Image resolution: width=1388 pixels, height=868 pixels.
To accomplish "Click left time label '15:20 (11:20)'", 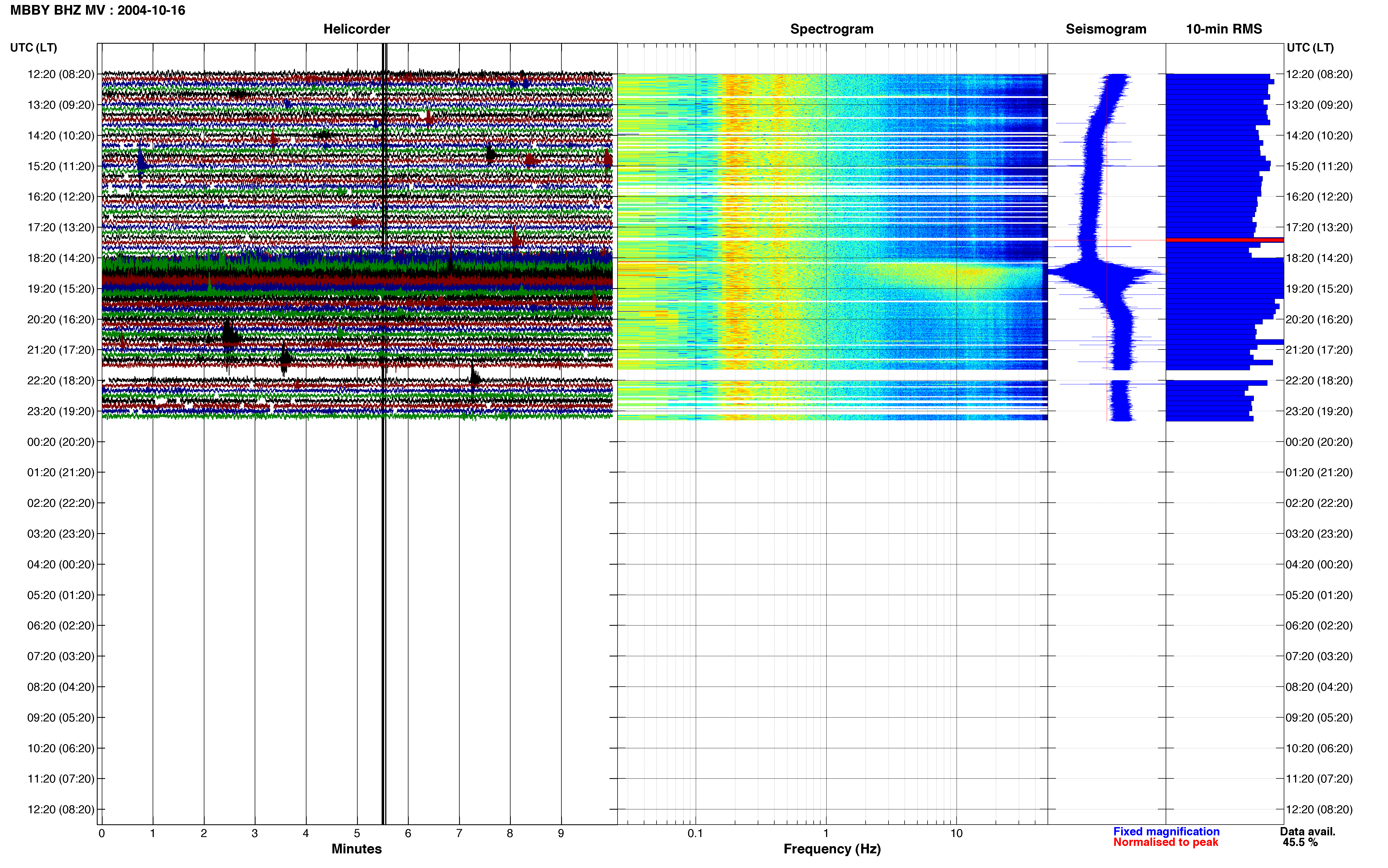I will (x=61, y=166).
